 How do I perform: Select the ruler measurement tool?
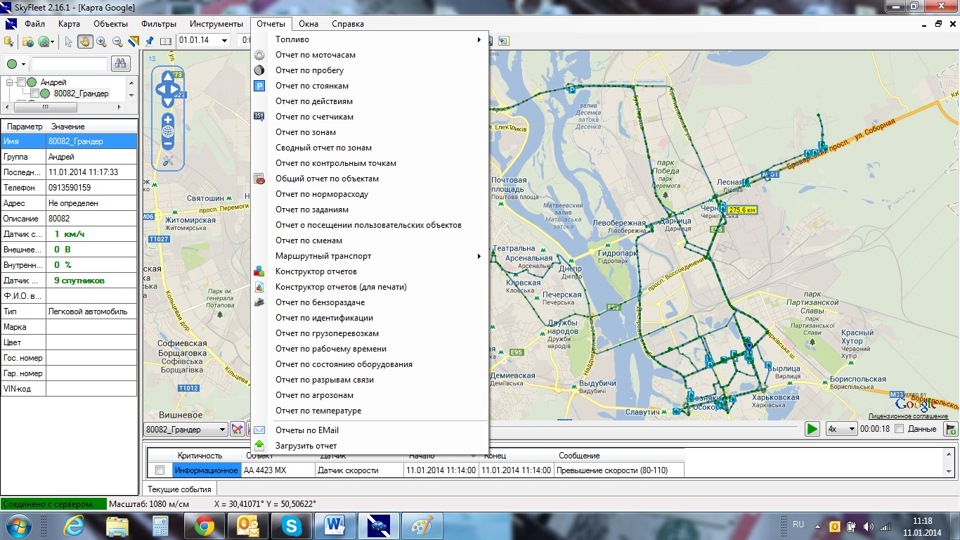[133, 41]
